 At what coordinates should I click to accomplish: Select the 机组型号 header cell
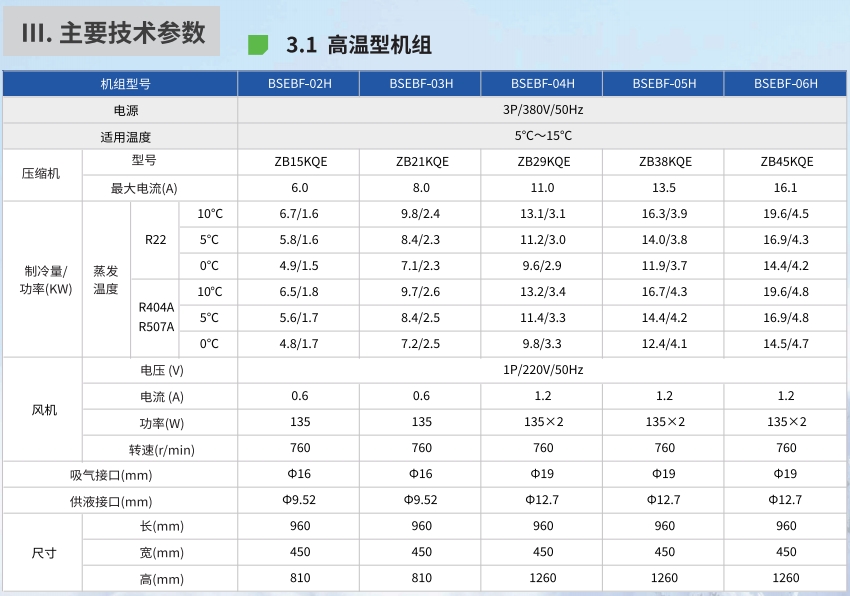[120, 84]
